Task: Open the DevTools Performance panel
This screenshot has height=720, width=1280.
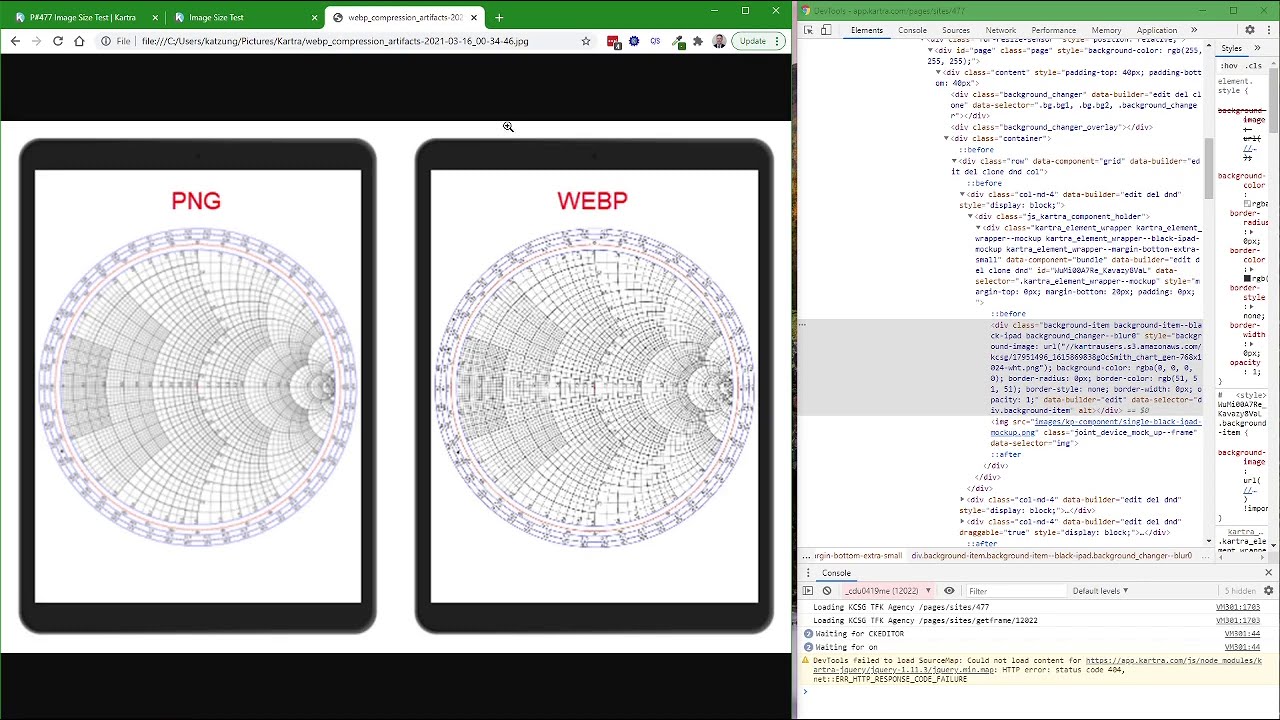Action: tap(1053, 30)
